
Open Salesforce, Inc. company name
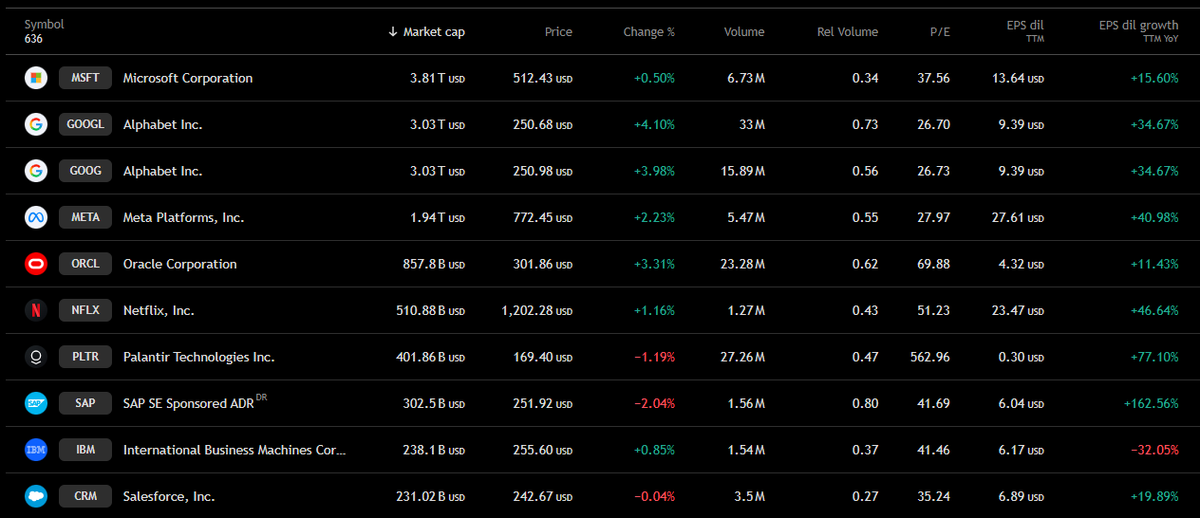169,496
